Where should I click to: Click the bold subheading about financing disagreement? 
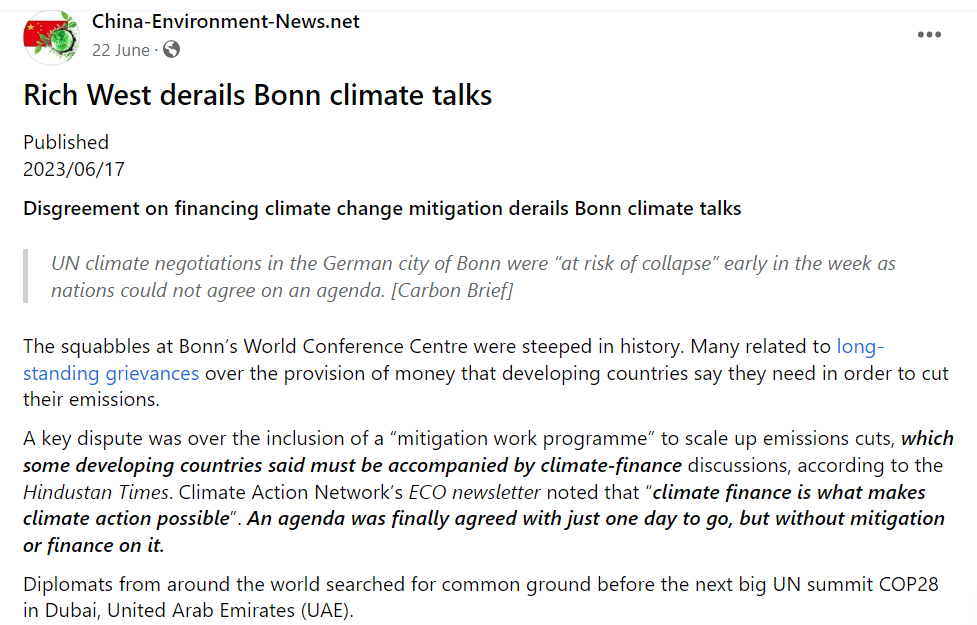382,209
